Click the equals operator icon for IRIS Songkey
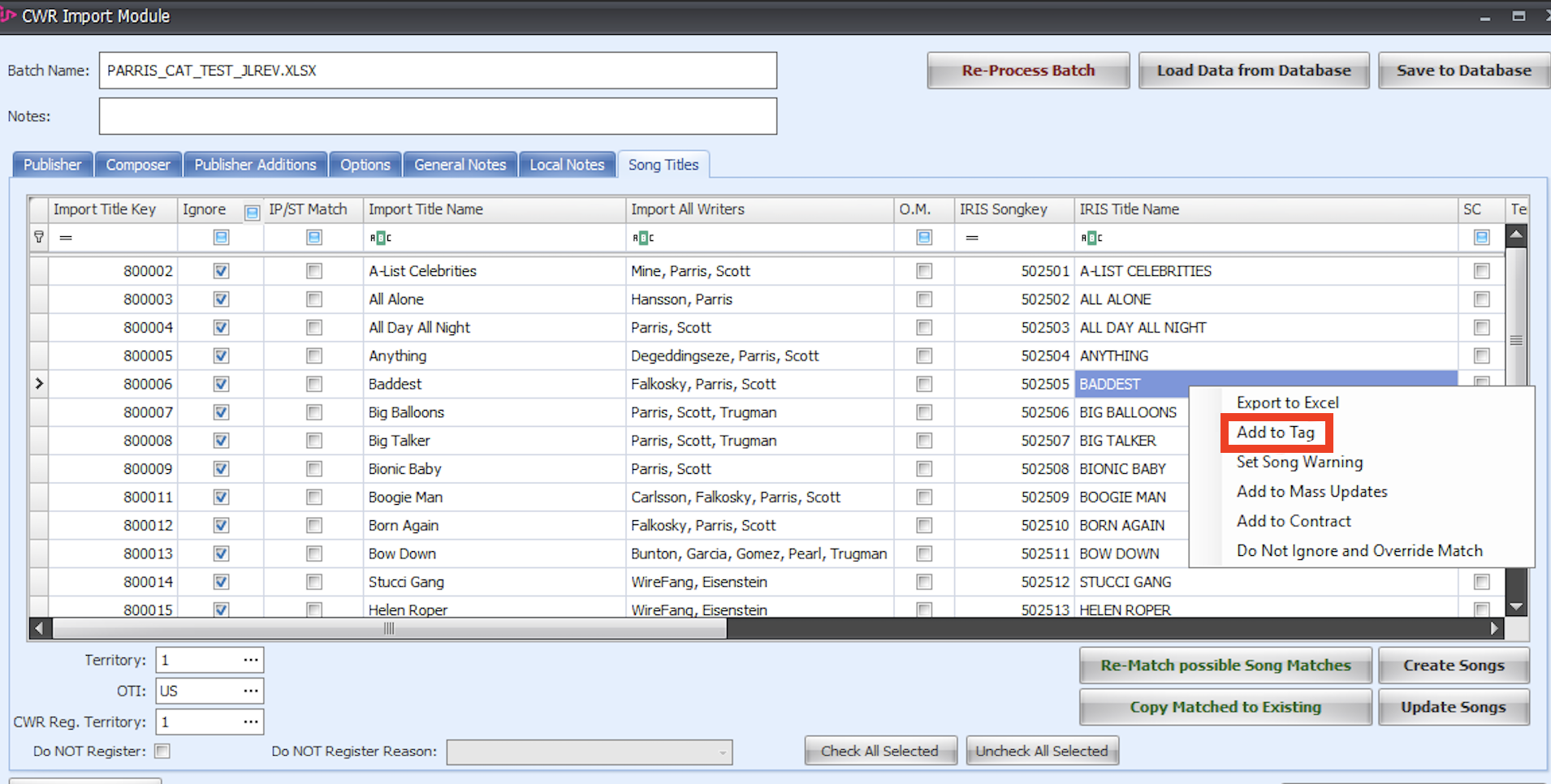Viewport: 1551px width, 784px height. pos(971,238)
